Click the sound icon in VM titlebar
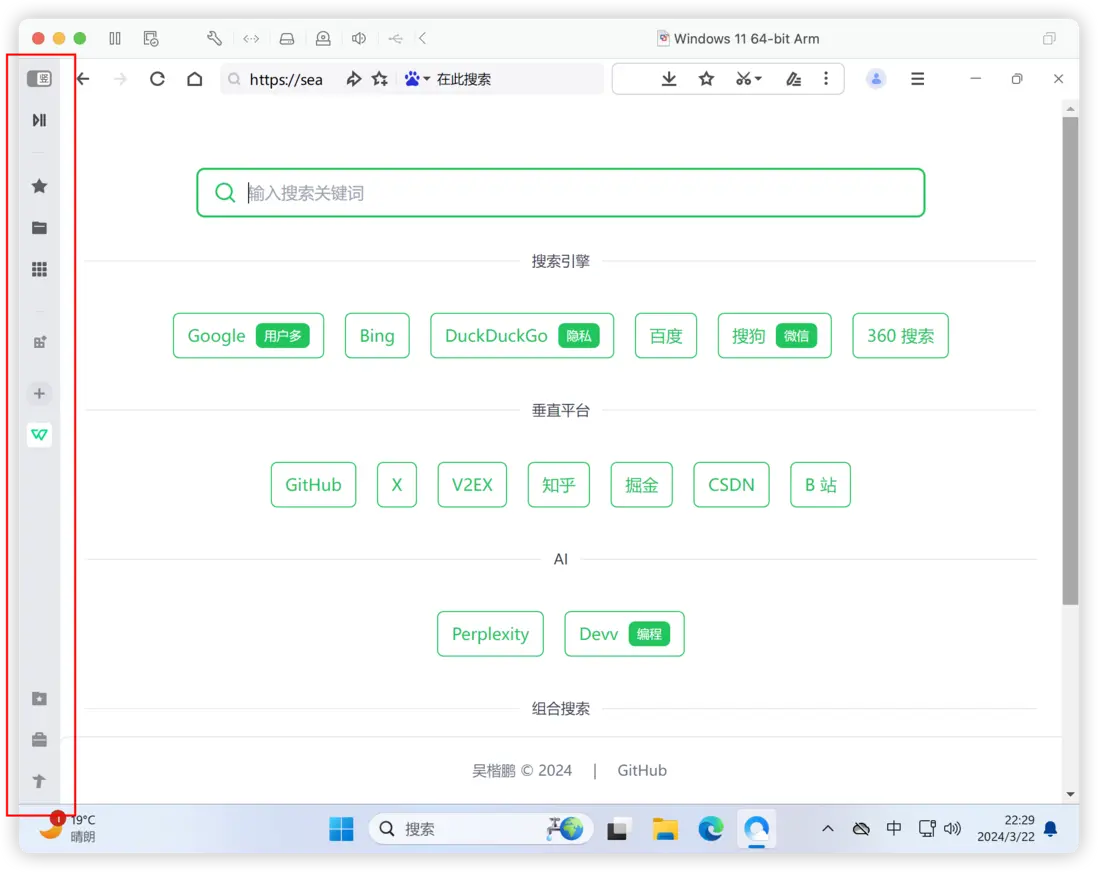This screenshot has width=1098, height=872. pyautogui.click(x=359, y=39)
